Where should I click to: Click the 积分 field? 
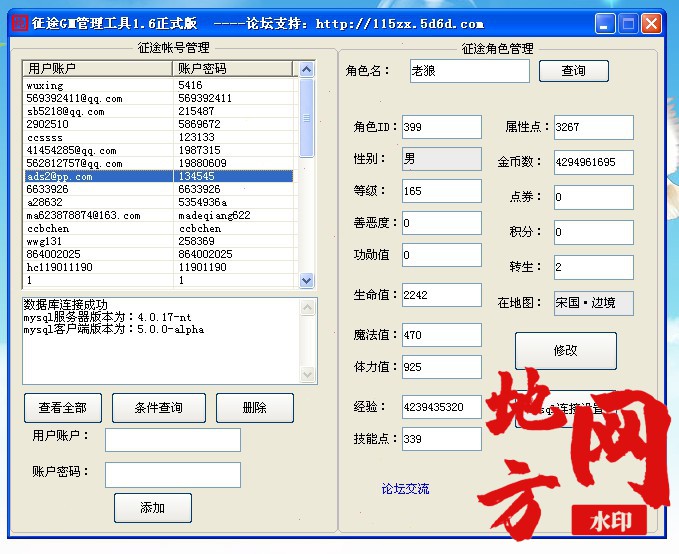point(594,232)
